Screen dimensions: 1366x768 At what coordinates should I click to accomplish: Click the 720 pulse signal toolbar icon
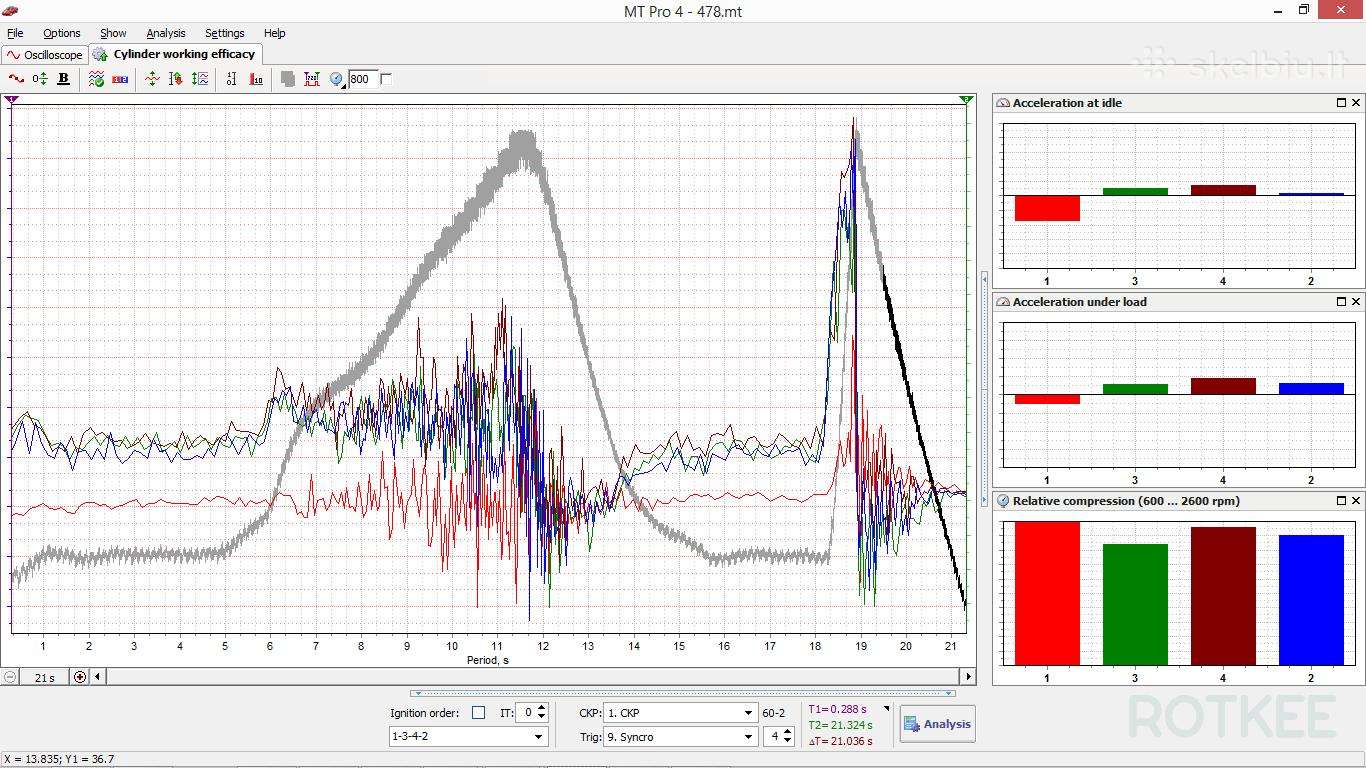coord(312,79)
